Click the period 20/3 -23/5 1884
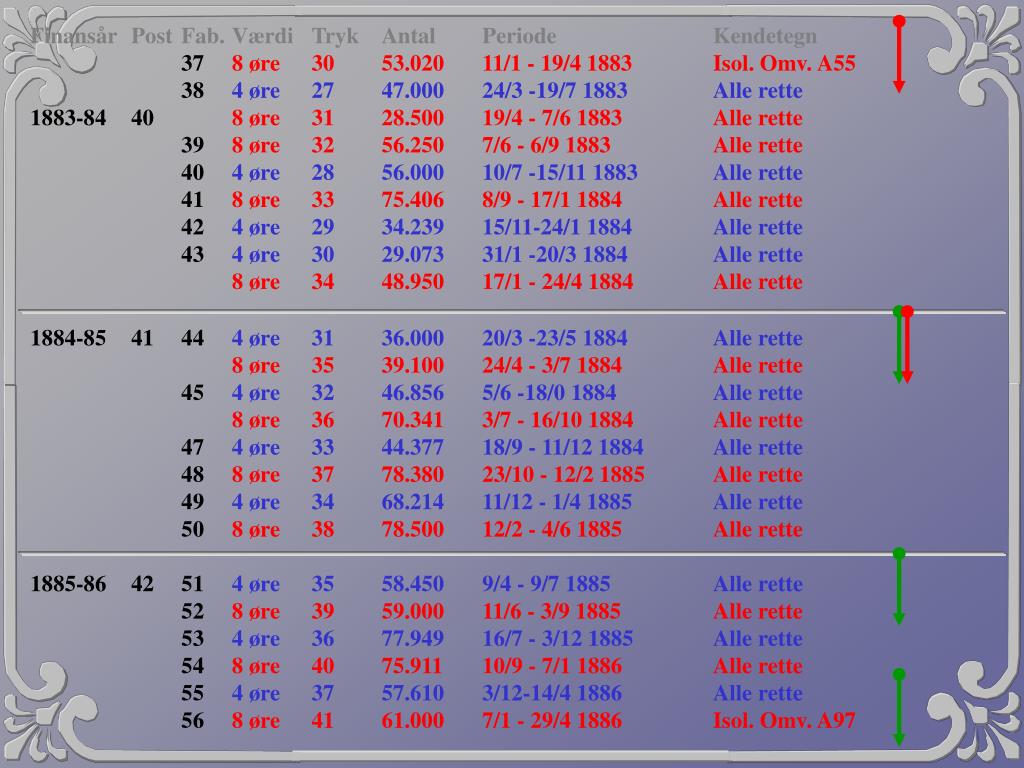The image size is (1024, 768). [x=554, y=338]
